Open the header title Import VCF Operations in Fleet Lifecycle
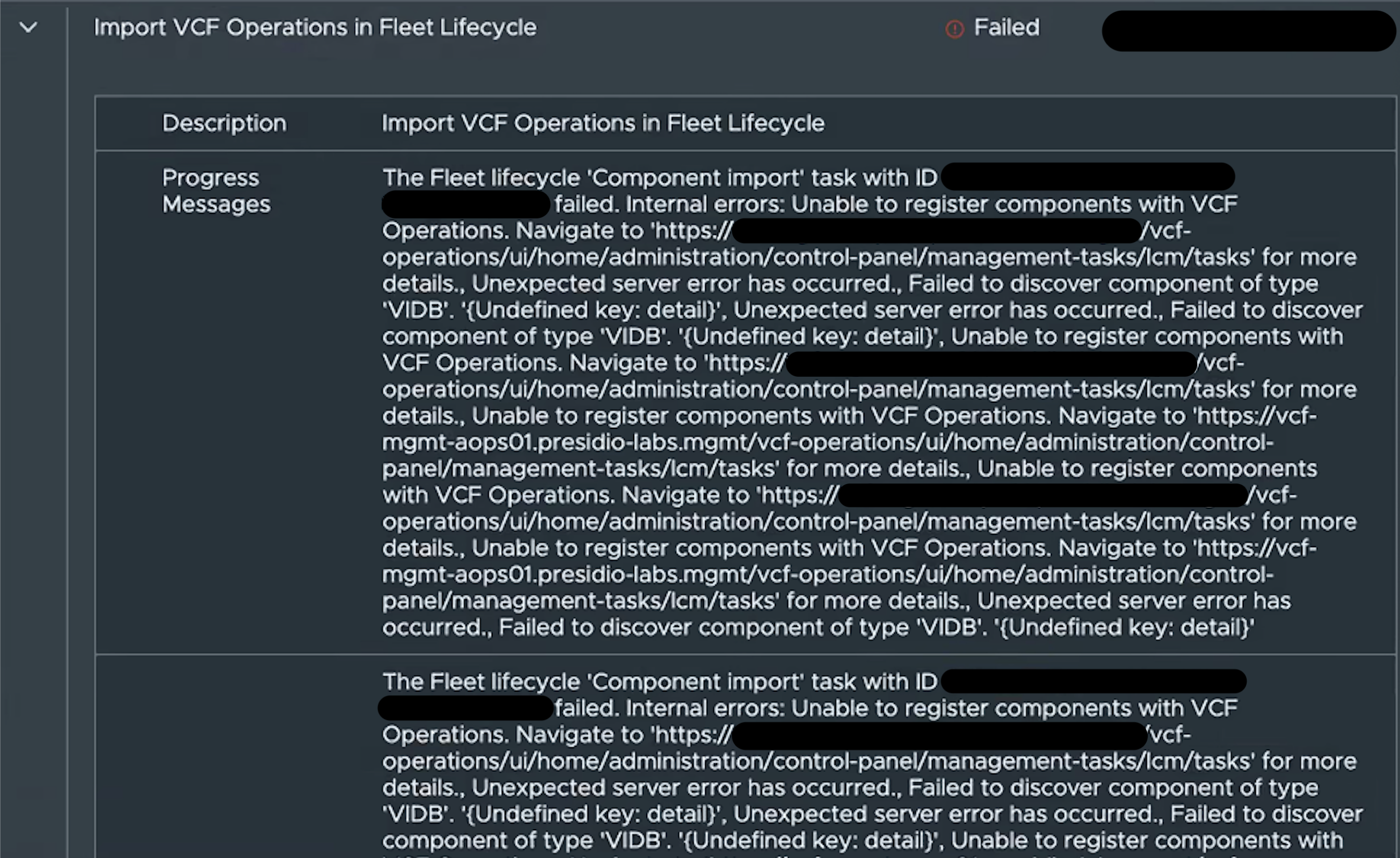 coord(315,27)
